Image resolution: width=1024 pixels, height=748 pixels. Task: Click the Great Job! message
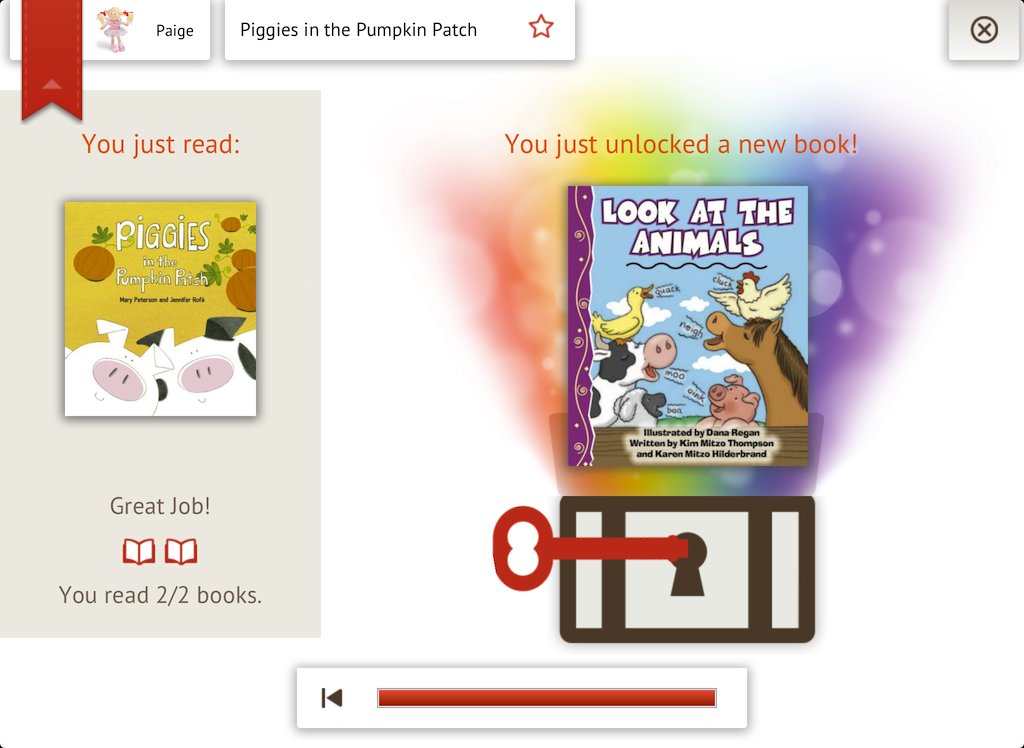(160, 506)
